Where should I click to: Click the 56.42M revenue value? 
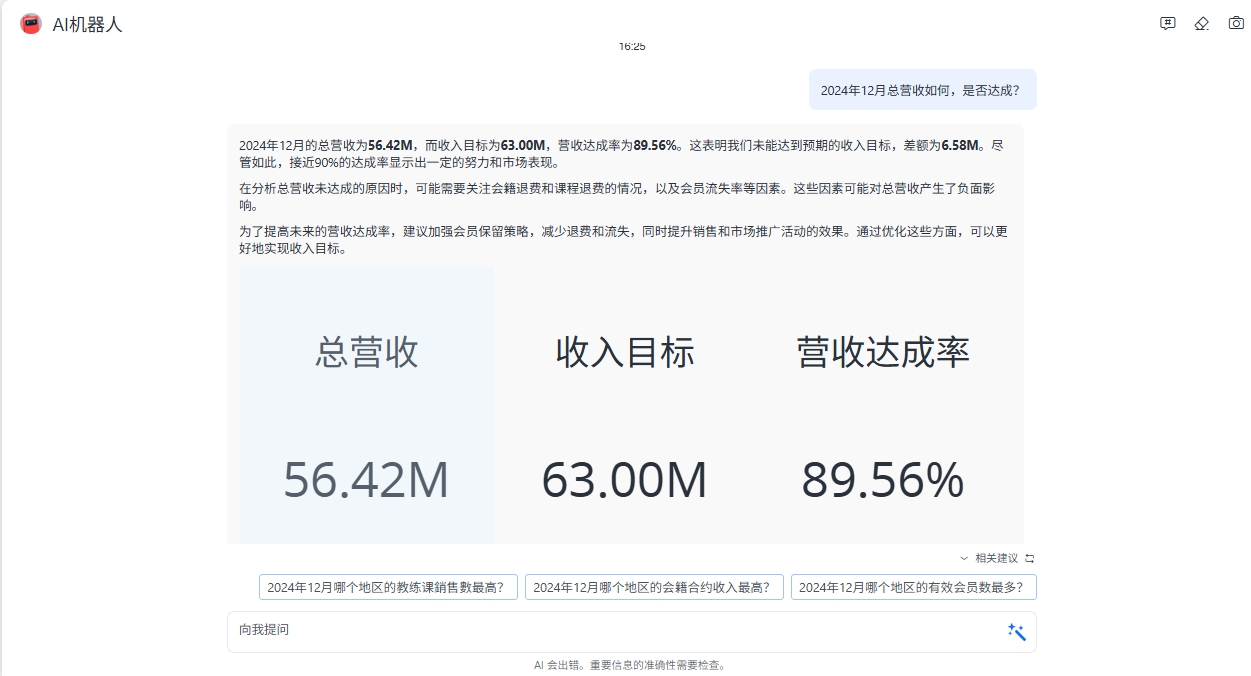pyautogui.click(x=366, y=481)
